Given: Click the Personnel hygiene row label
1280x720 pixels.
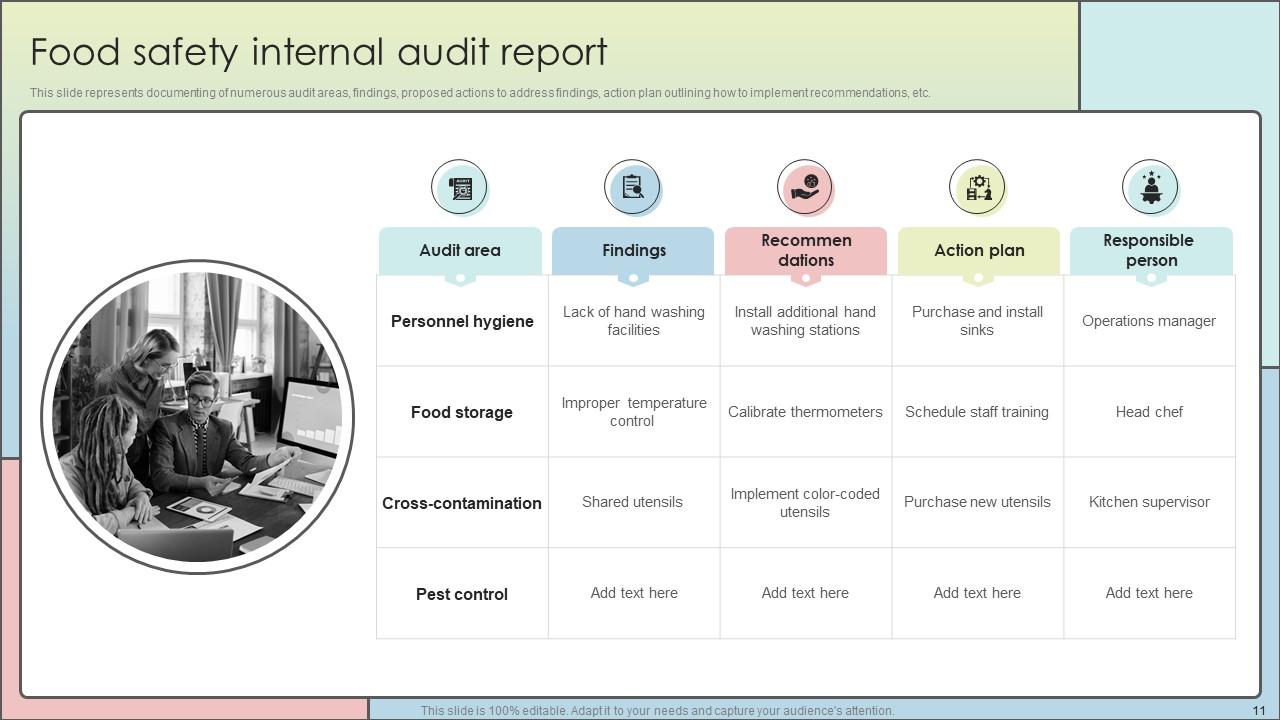Looking at the screenshot, I should pyautogui.click(x=462, y=321).
